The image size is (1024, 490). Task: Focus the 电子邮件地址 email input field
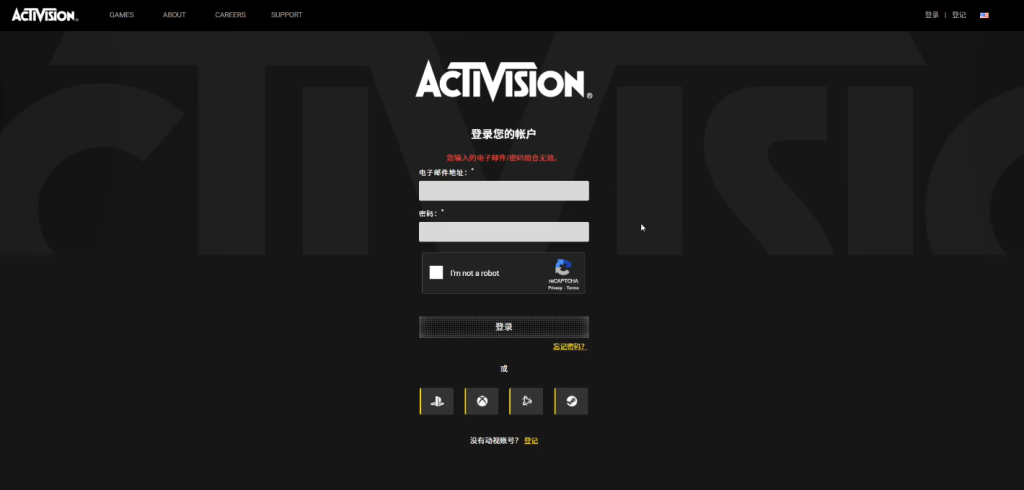(503, 191)
